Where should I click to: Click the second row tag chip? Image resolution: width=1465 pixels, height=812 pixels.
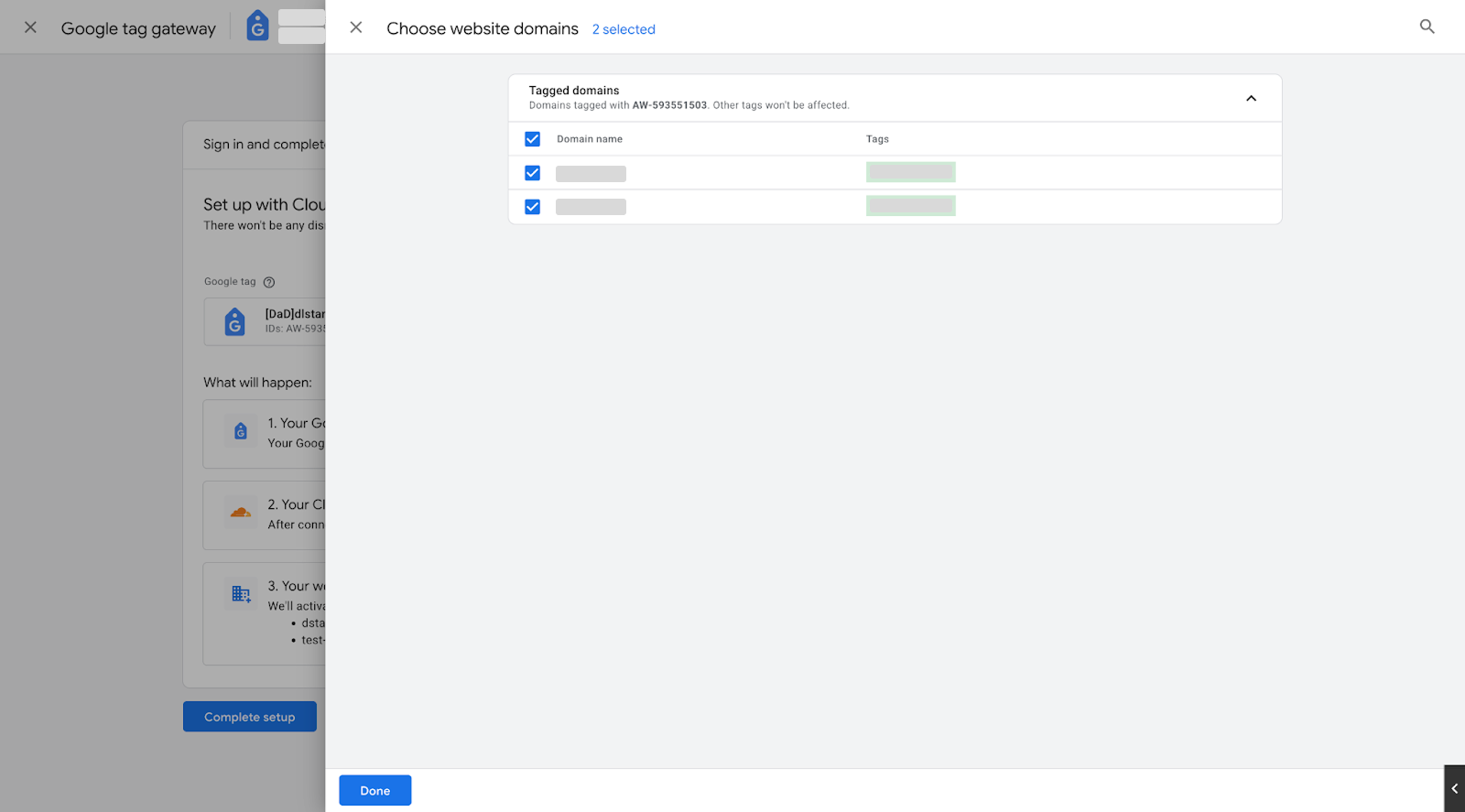click(x=911, y=206)
